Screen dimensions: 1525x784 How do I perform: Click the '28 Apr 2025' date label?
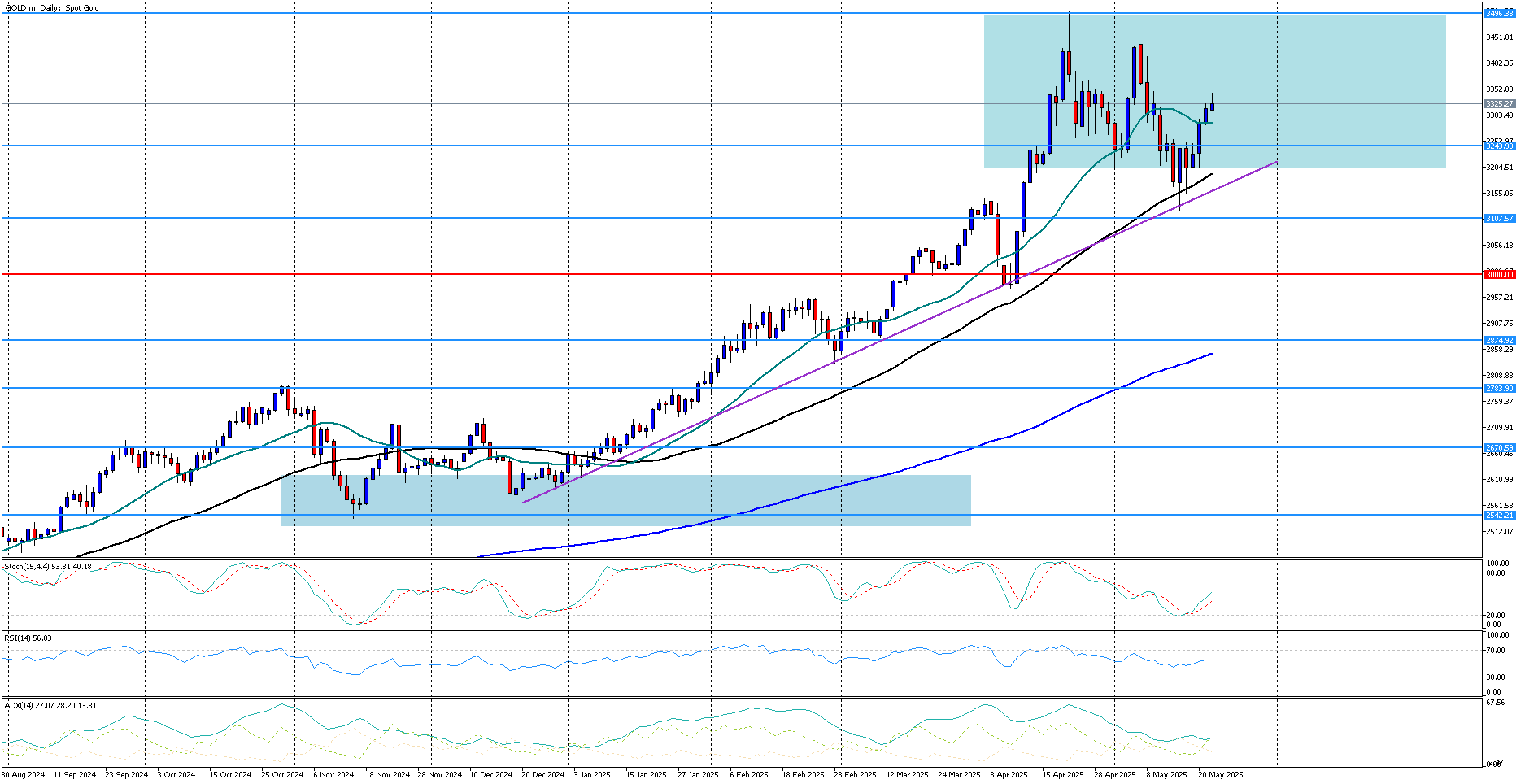(x=1115, y=775)
